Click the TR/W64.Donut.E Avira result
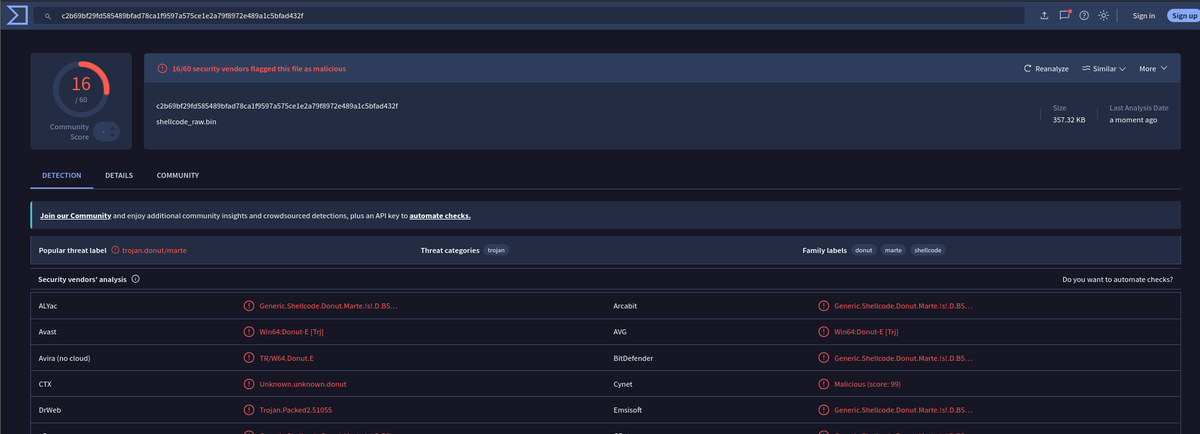This screenshot has width=1200, height=434. pos(287,358)
